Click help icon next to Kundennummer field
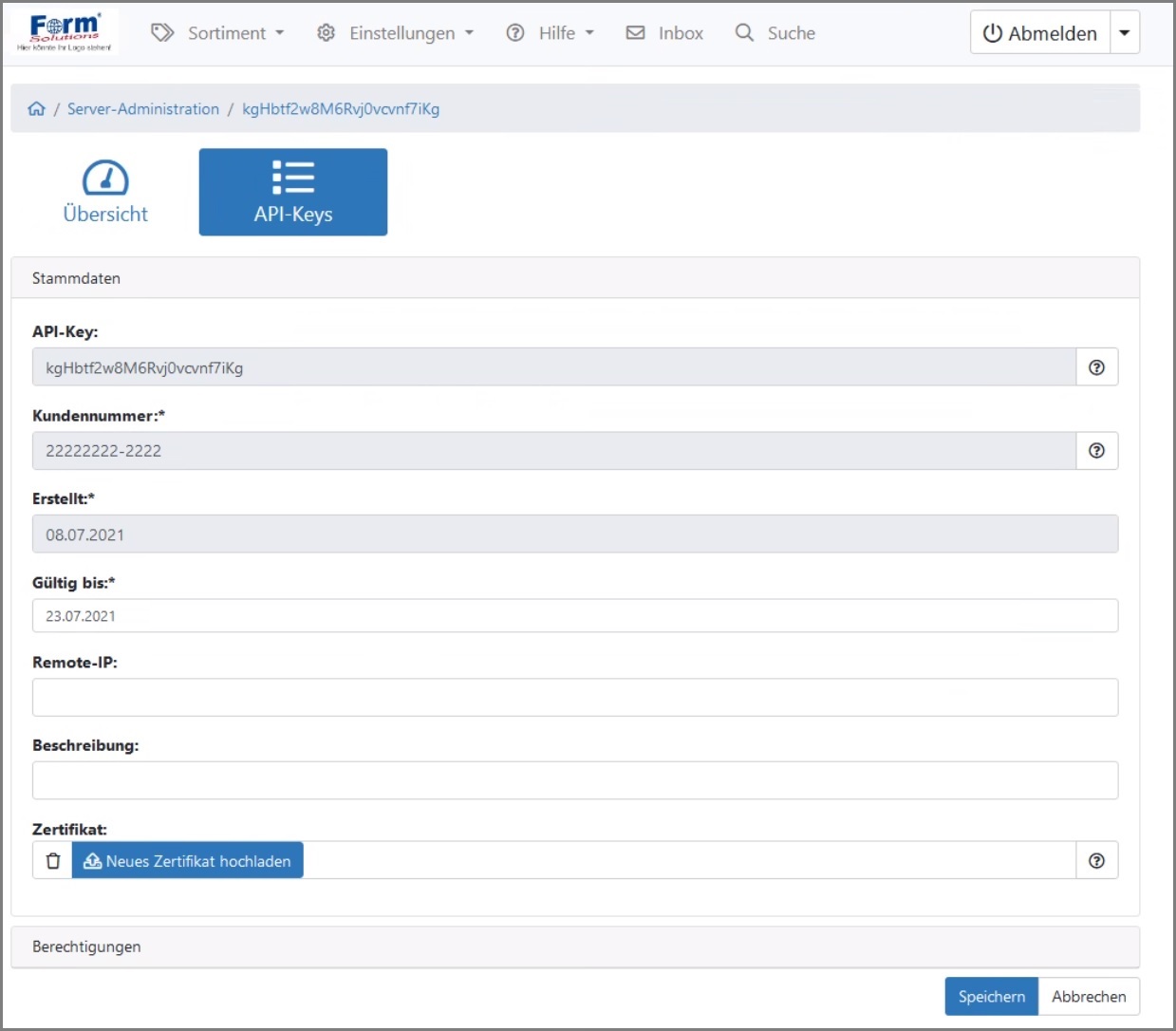Viewport: 1176px width, 1031px height. [x=1096, y=451]
